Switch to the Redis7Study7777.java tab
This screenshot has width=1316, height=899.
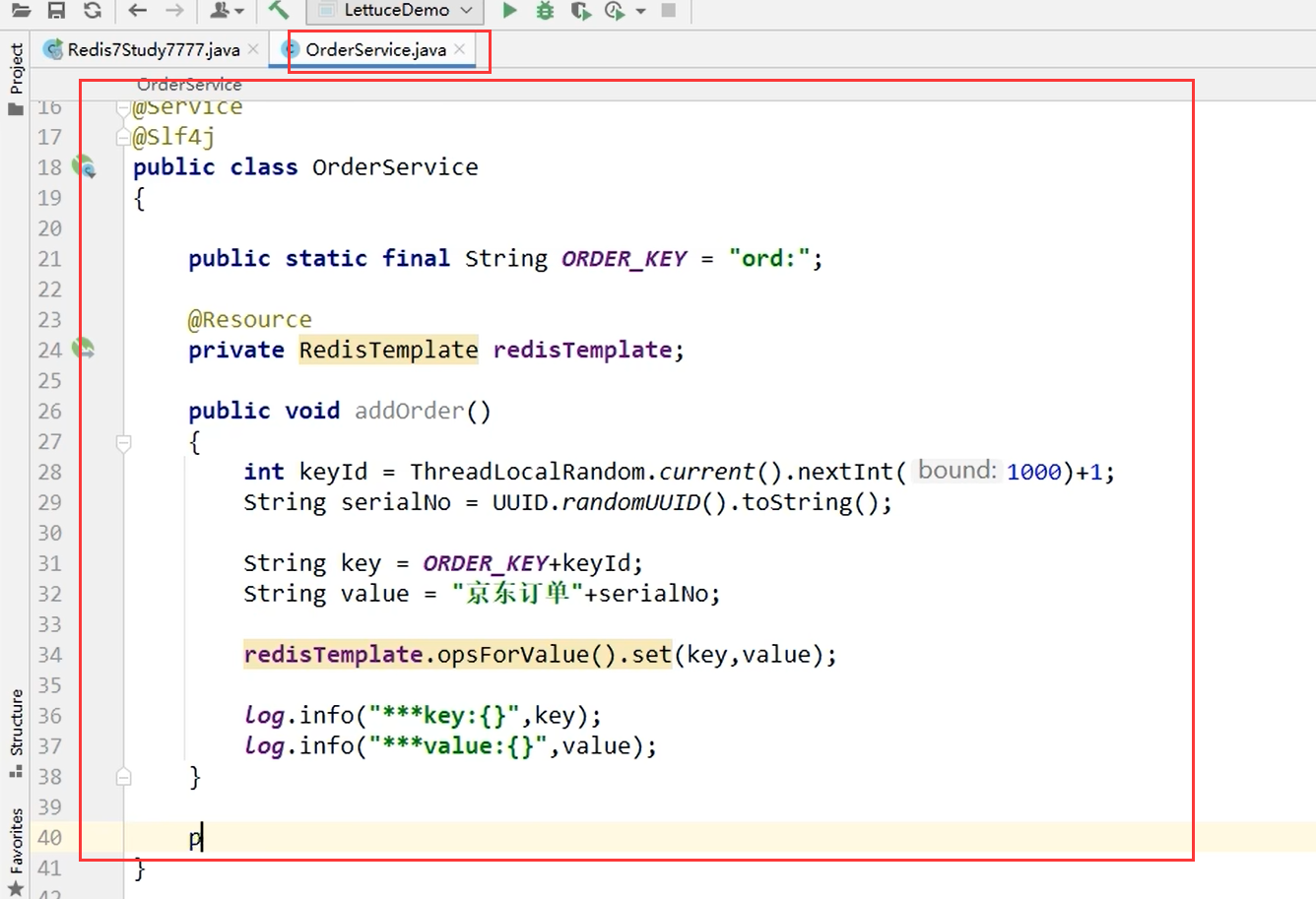pos(153,49)
